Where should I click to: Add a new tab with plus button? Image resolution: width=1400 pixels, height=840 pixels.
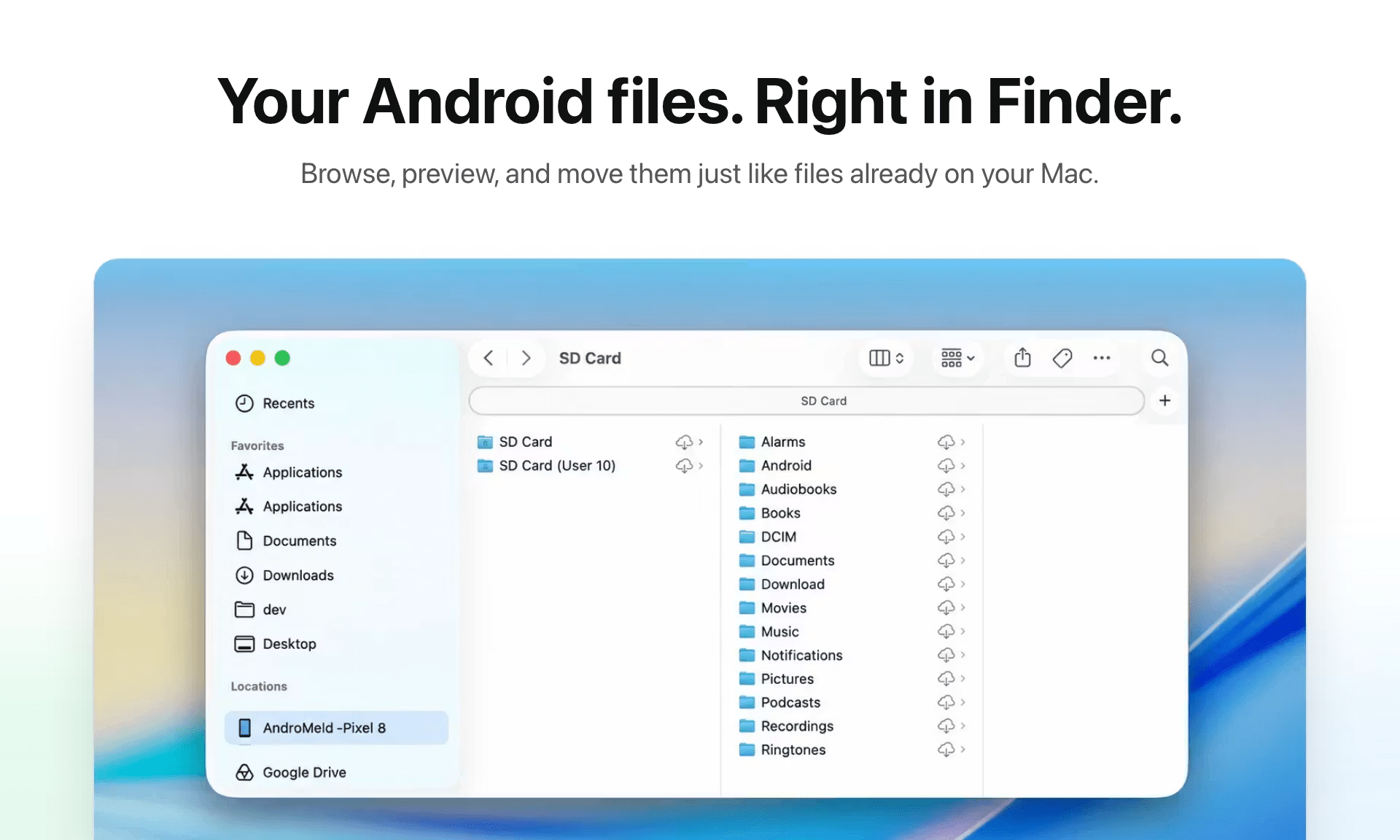(x=1164, y=400)
